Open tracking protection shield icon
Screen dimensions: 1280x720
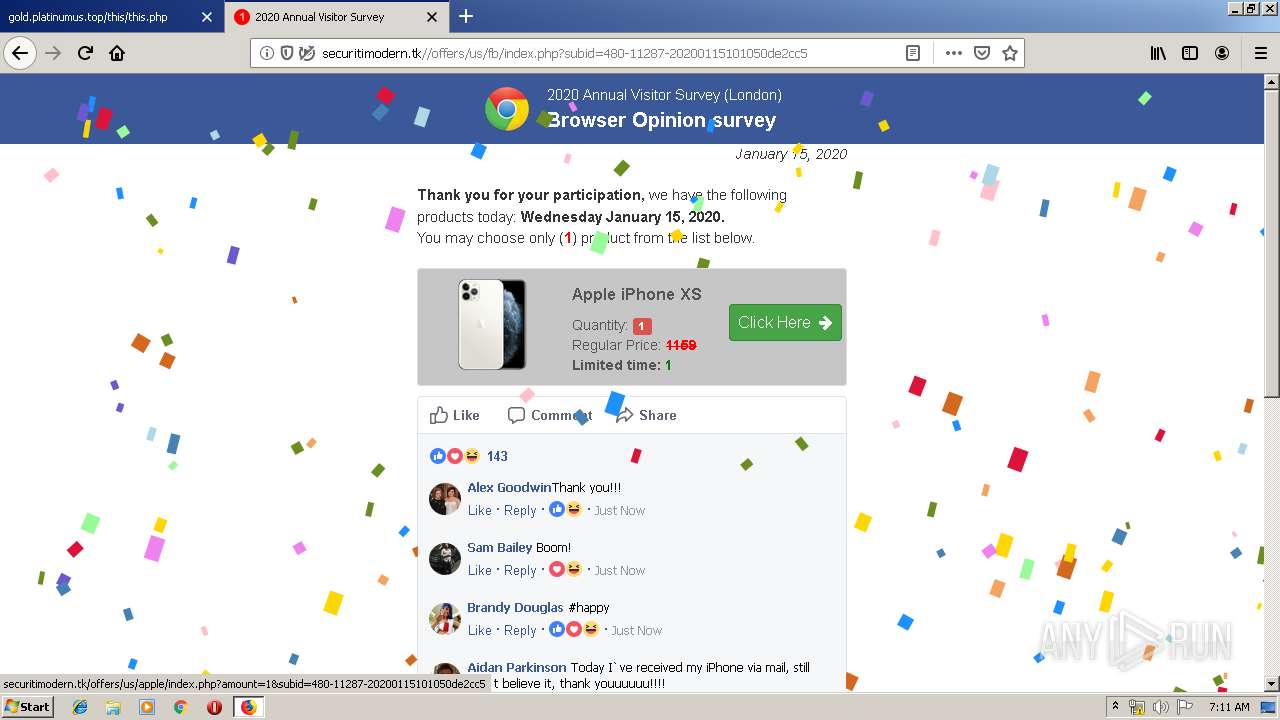point(287,53)
